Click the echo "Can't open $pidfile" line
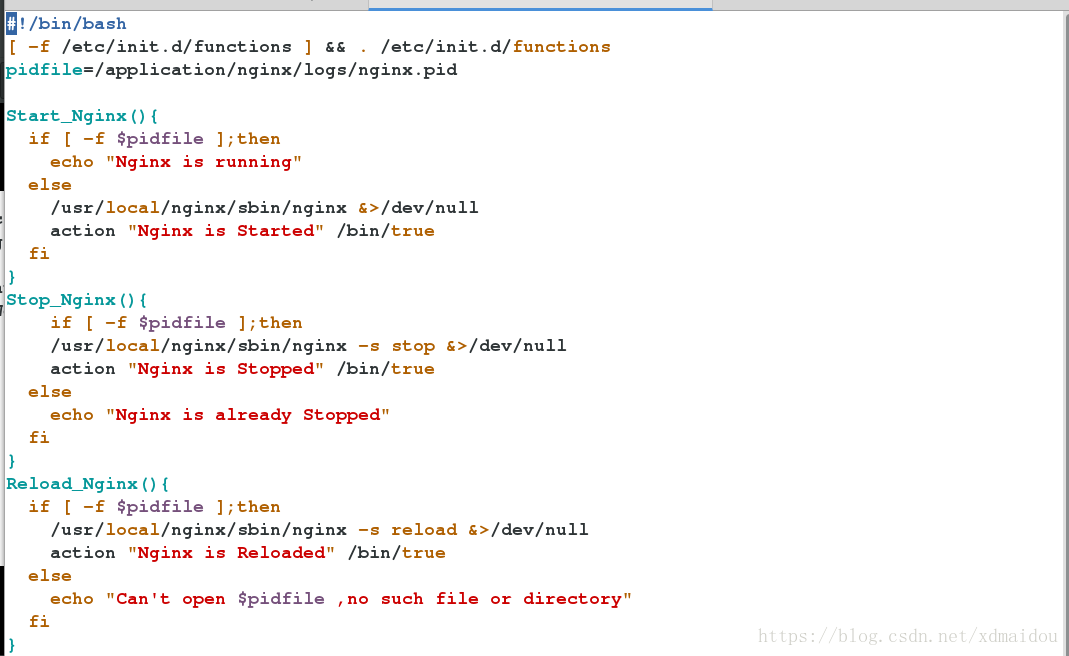This screenshot has height=656, width=1069. [341, 599]
